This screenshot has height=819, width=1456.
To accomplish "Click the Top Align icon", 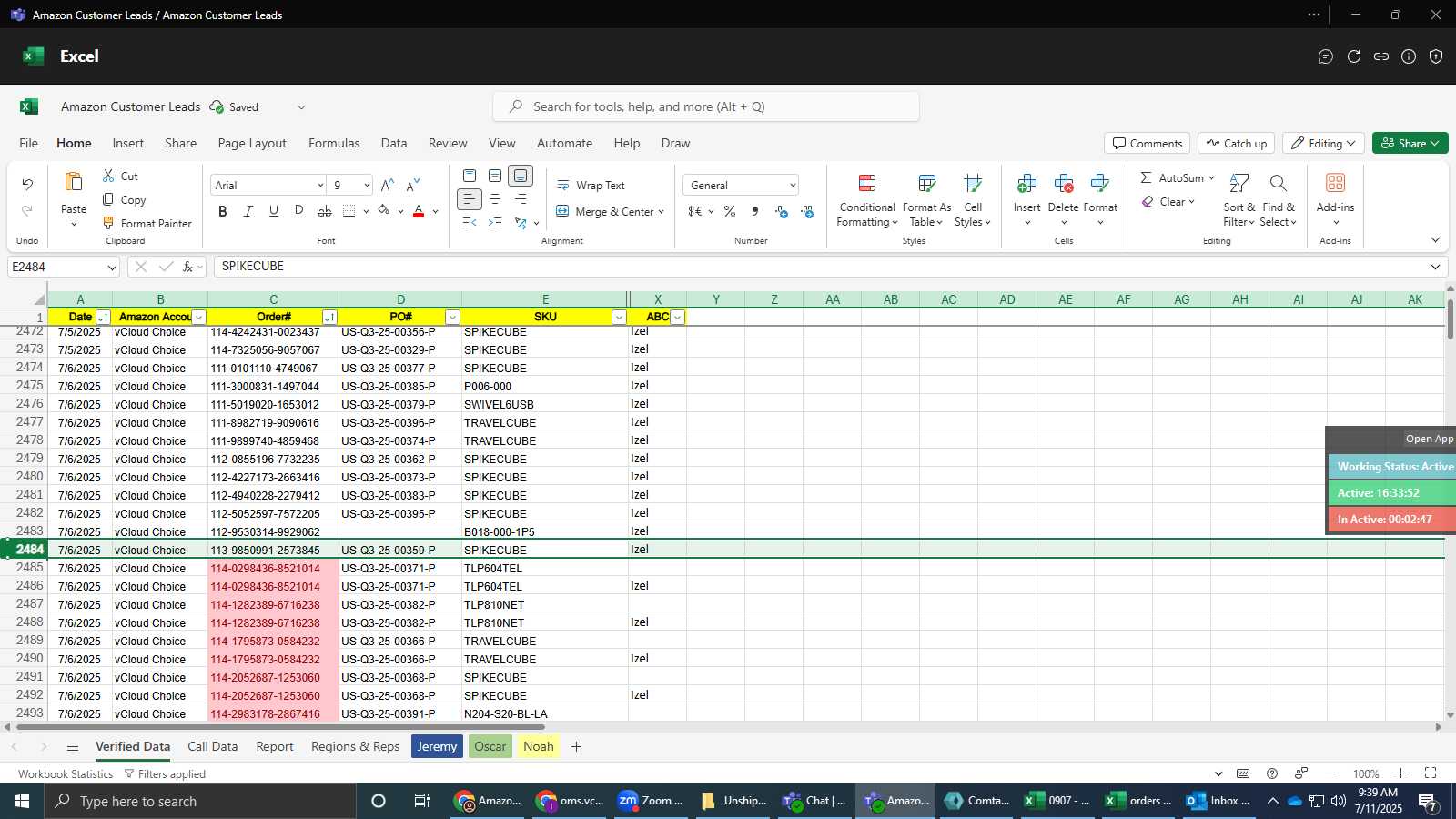I will 470,176.
